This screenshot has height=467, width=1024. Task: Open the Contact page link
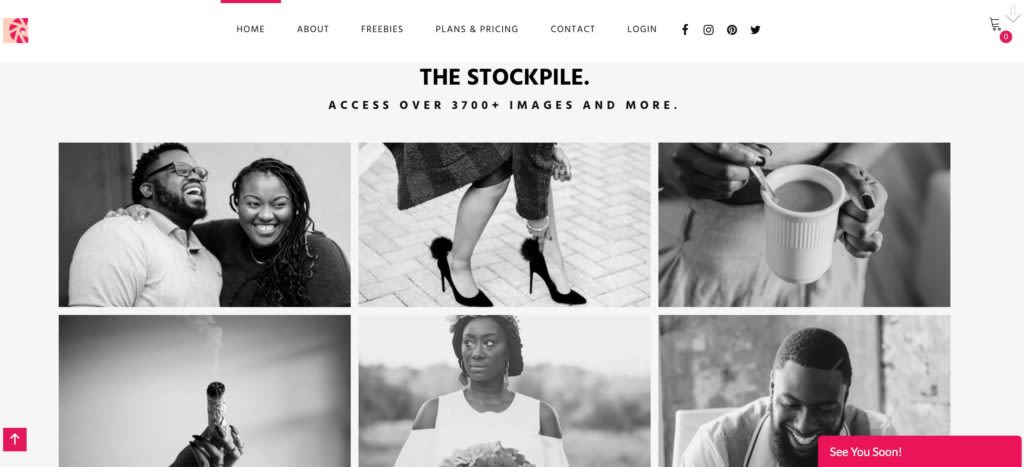click(573, 29)
